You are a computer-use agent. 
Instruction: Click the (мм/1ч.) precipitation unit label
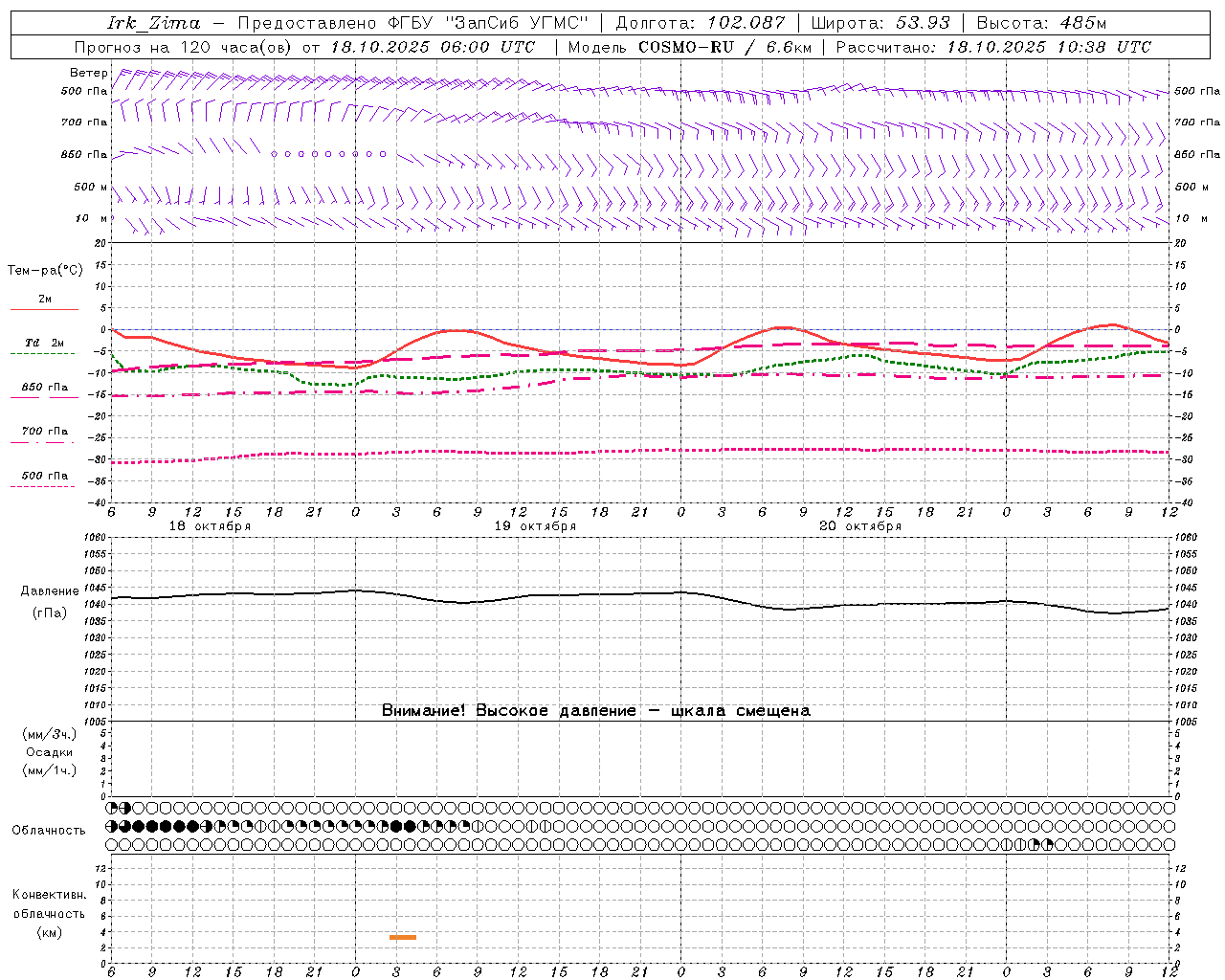50,770
